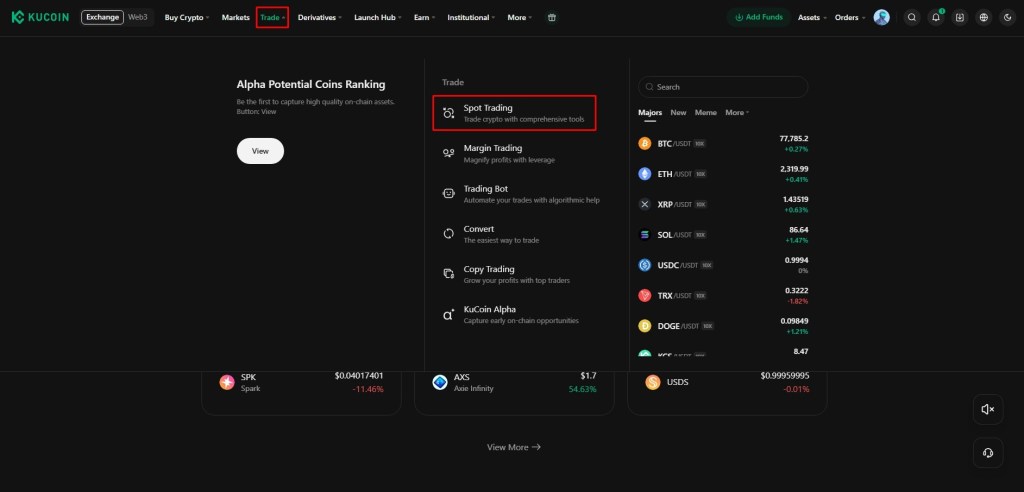Expand the More dropdown in top navigation
Viewport: 1024px width, 492px height.
coord(520,18)
